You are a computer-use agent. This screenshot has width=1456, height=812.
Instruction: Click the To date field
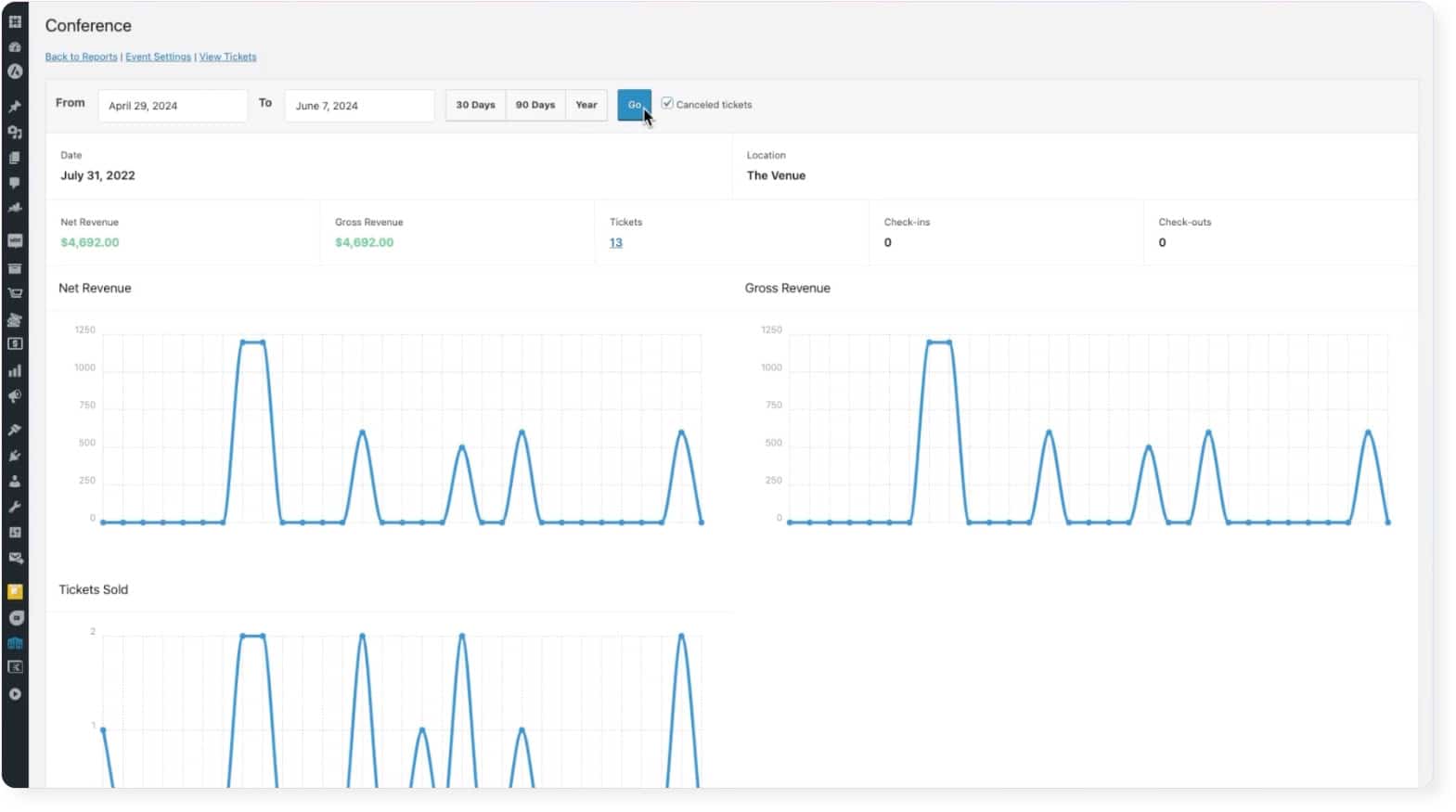pos(358,106)
